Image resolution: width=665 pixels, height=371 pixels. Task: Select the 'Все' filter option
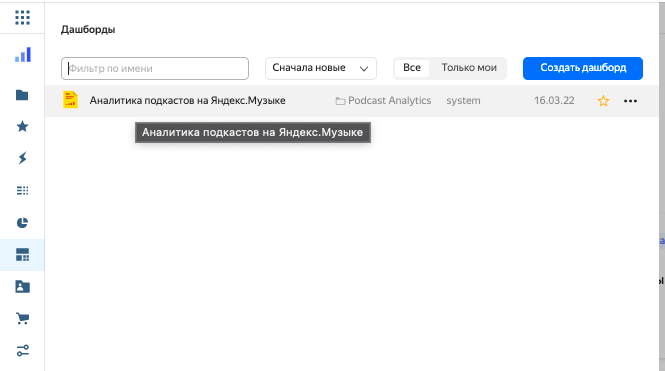pos(411,68)
